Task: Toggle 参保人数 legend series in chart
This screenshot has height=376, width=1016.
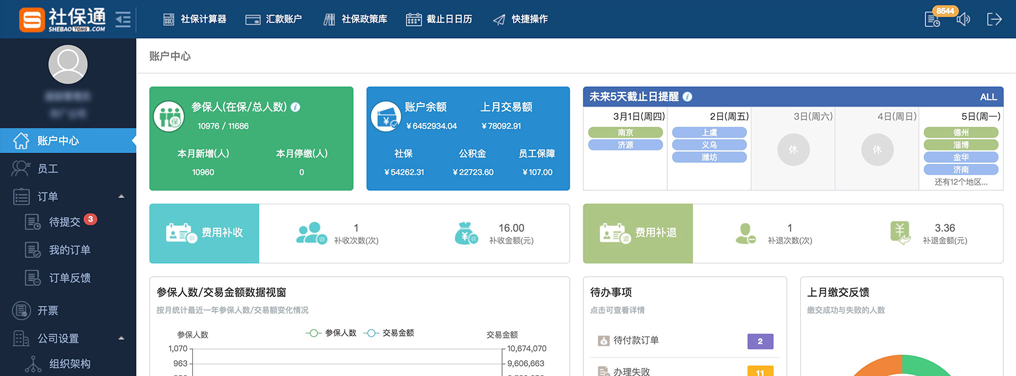Action: (x=331, y=333)
